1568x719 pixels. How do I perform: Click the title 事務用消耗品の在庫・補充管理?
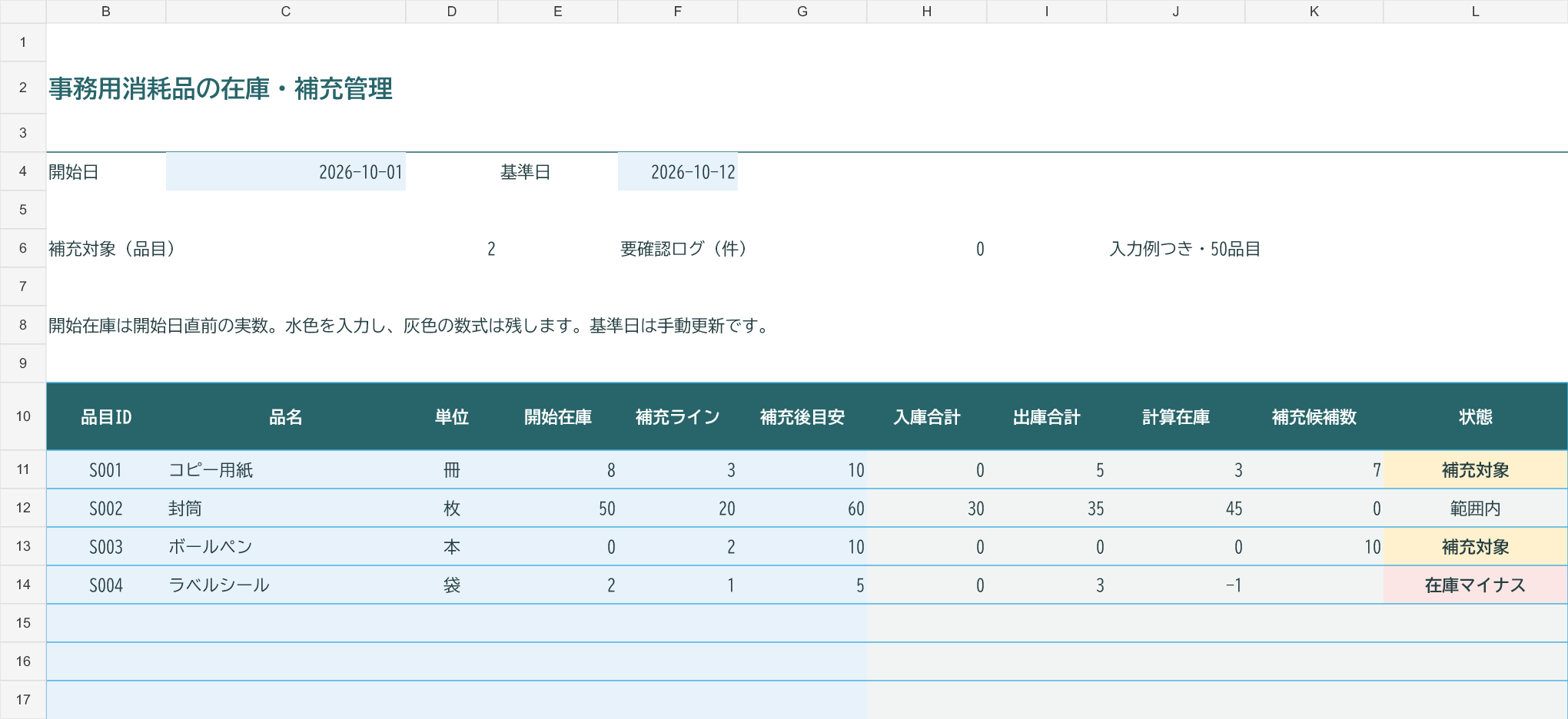pos(221,88)
